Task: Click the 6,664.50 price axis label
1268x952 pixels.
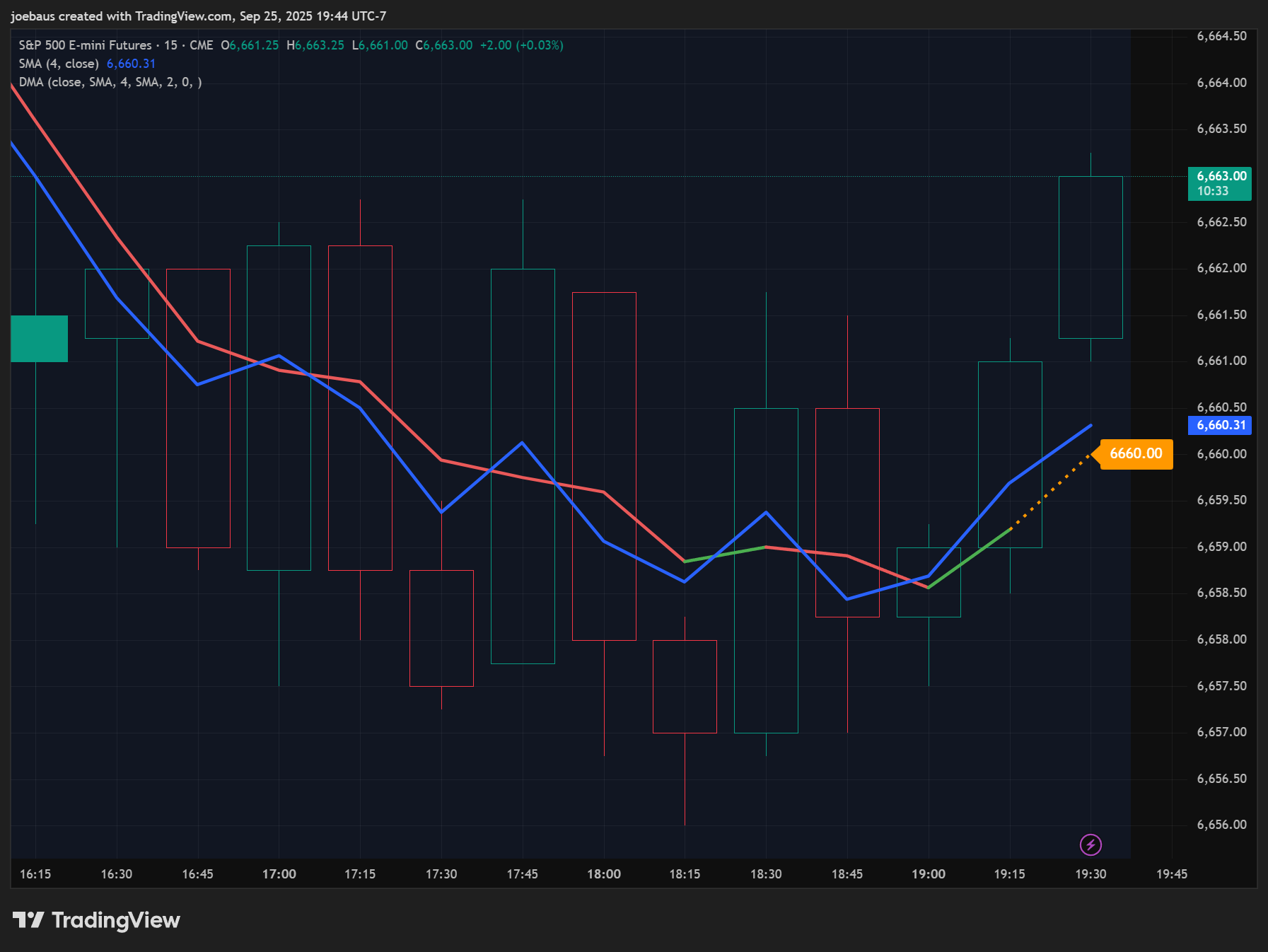Action: [x=1221, y=36]
